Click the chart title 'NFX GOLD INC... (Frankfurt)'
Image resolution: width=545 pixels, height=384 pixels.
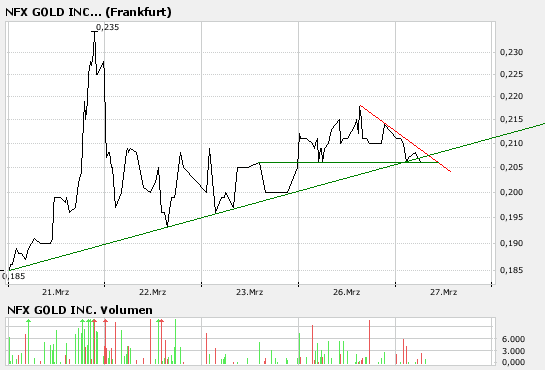tap(88, 12)
